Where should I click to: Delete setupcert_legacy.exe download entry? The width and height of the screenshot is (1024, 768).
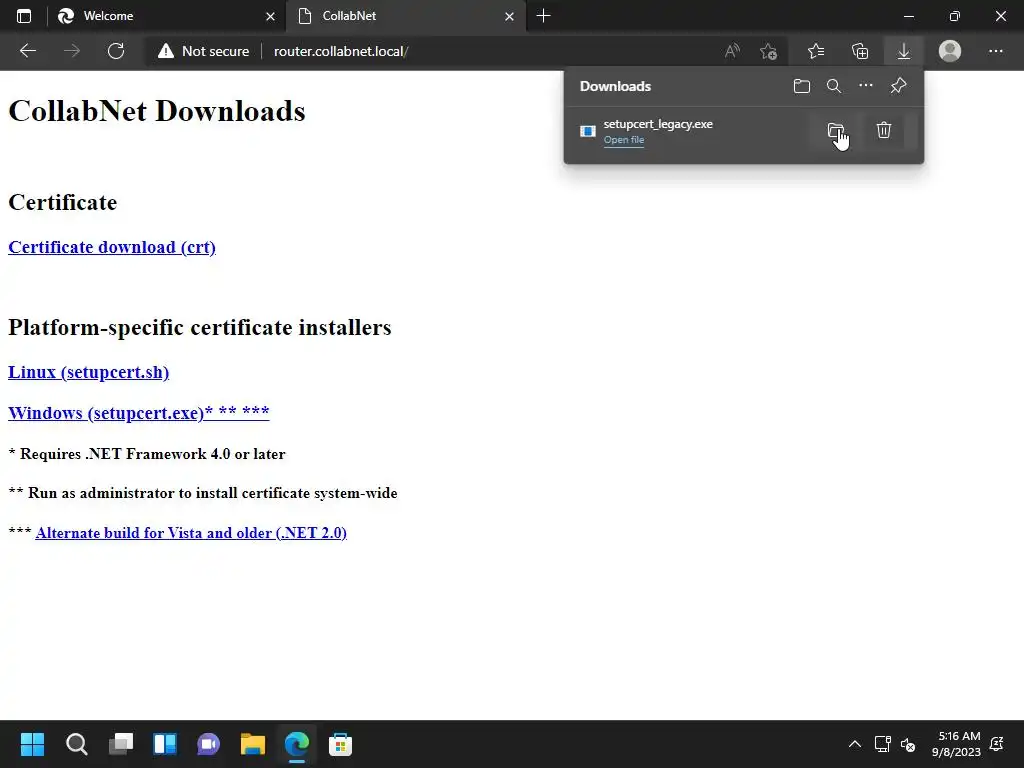tap(884, 131)
